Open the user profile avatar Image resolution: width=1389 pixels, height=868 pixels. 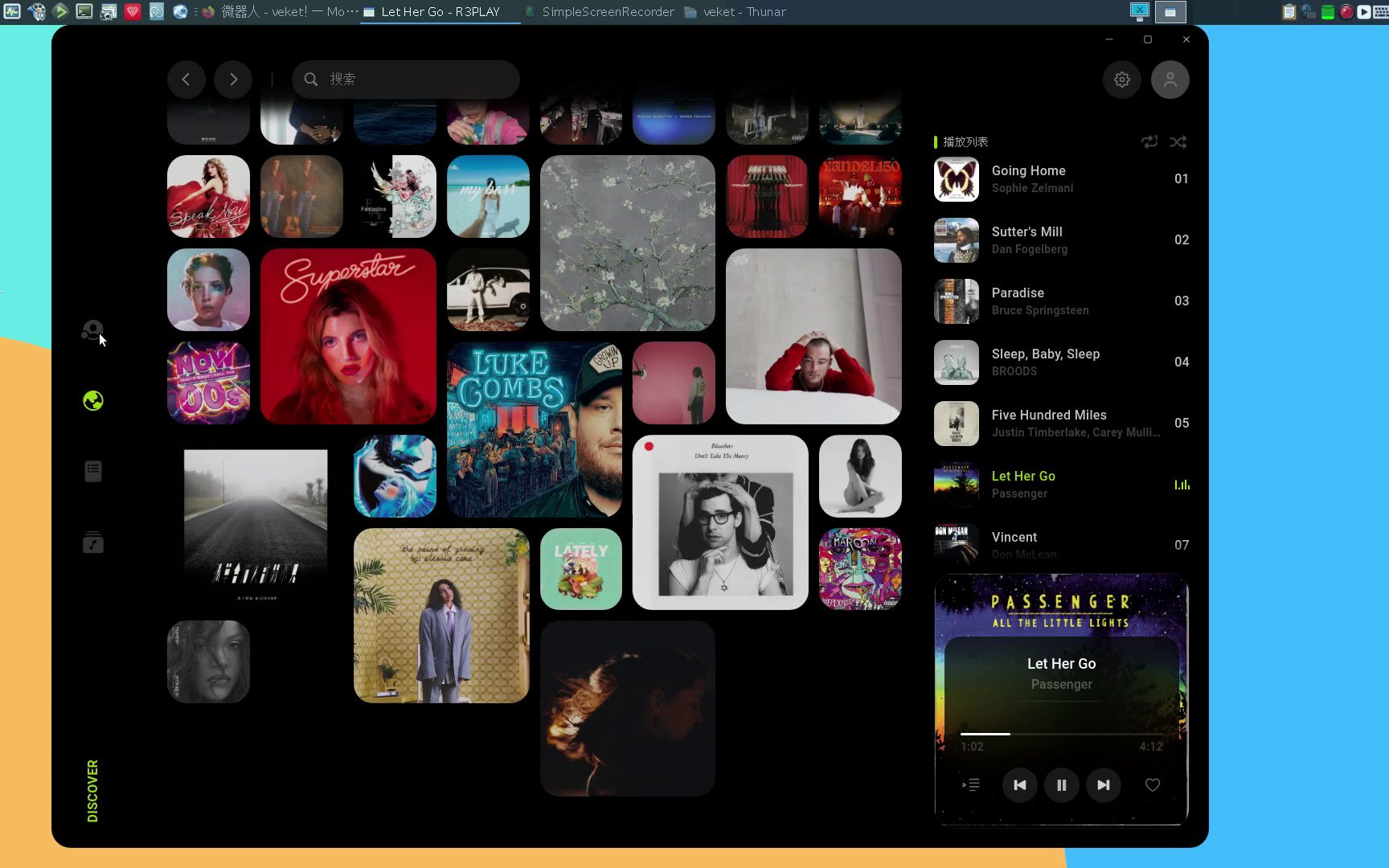click(x=1170, y=80)
